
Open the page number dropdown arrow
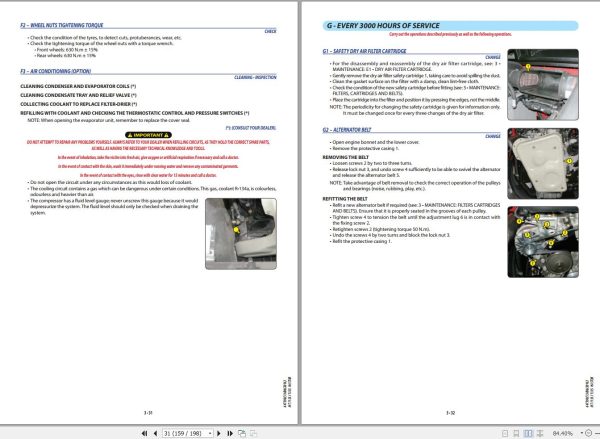210,433
